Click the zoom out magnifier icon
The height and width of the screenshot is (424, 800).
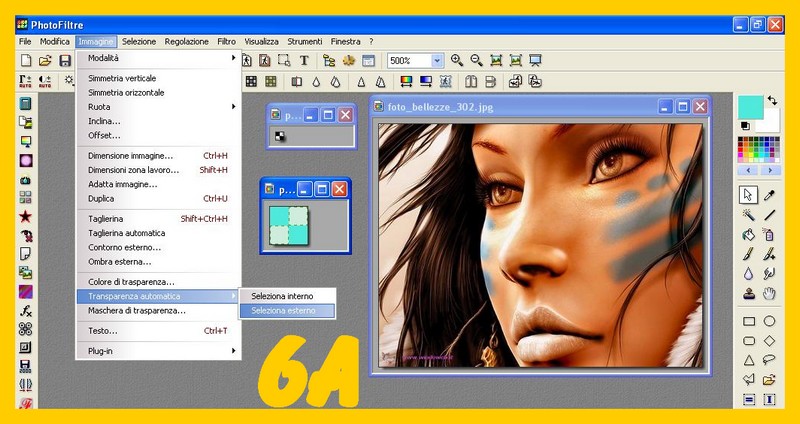tap(477, 60)
